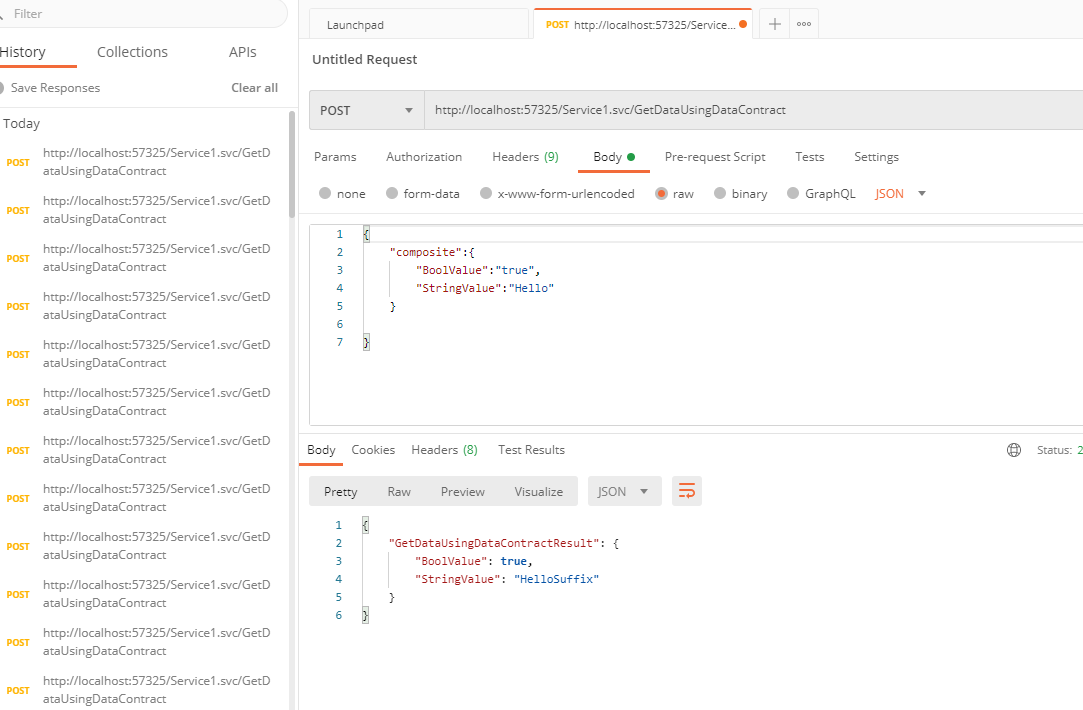Select the form-data body type
Image resolution: width=1083 pixels, height=710 pixels.
pos(392,193)
